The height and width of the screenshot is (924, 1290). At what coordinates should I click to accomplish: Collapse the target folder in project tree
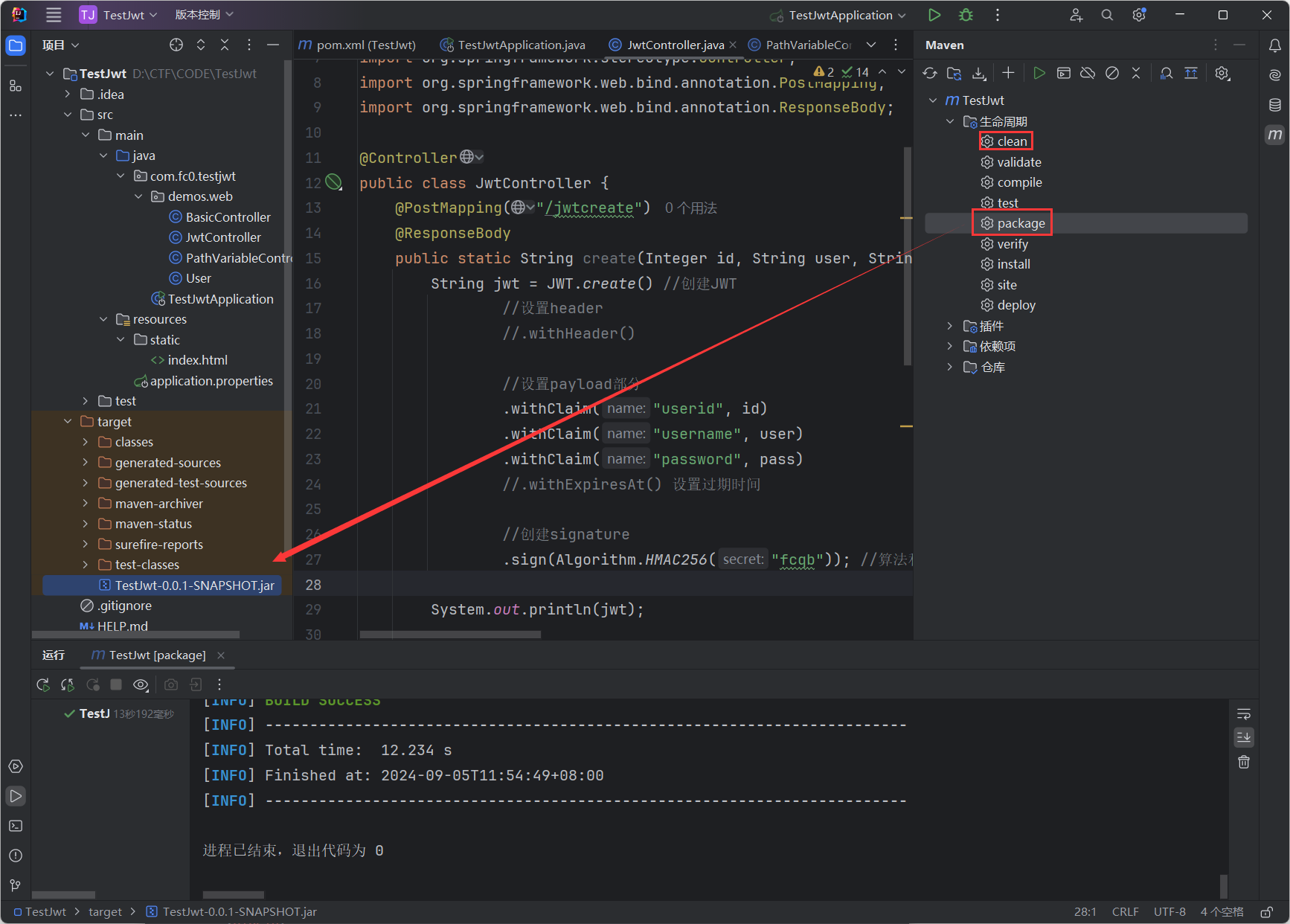pyautogui.click(x=68, y=422)
